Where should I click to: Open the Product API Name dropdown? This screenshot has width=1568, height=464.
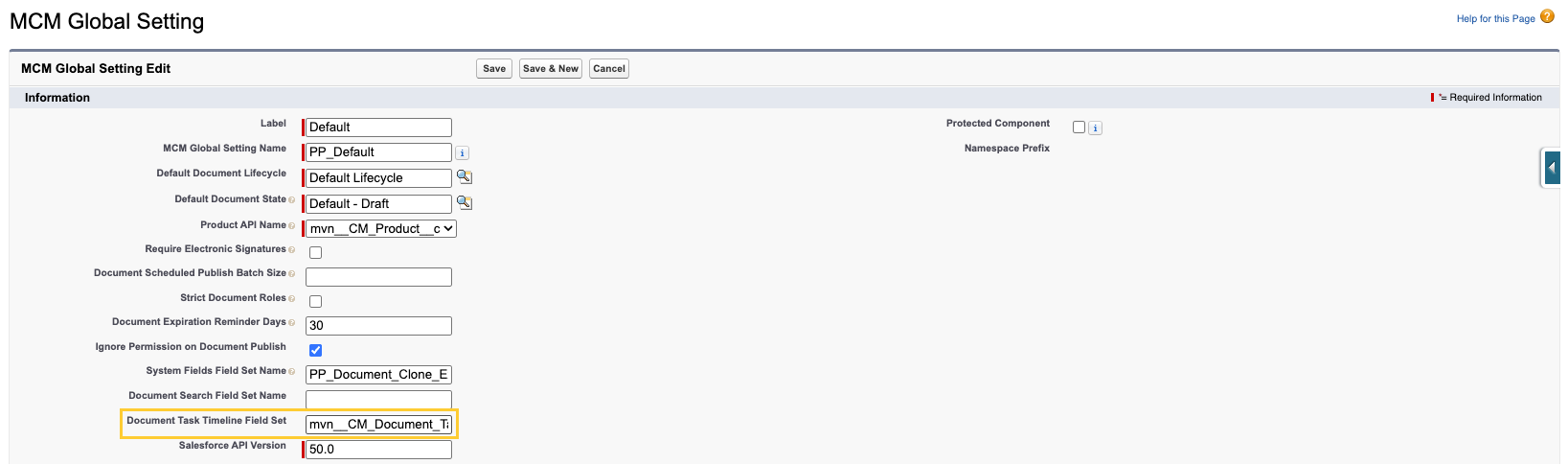coord(381,228)
